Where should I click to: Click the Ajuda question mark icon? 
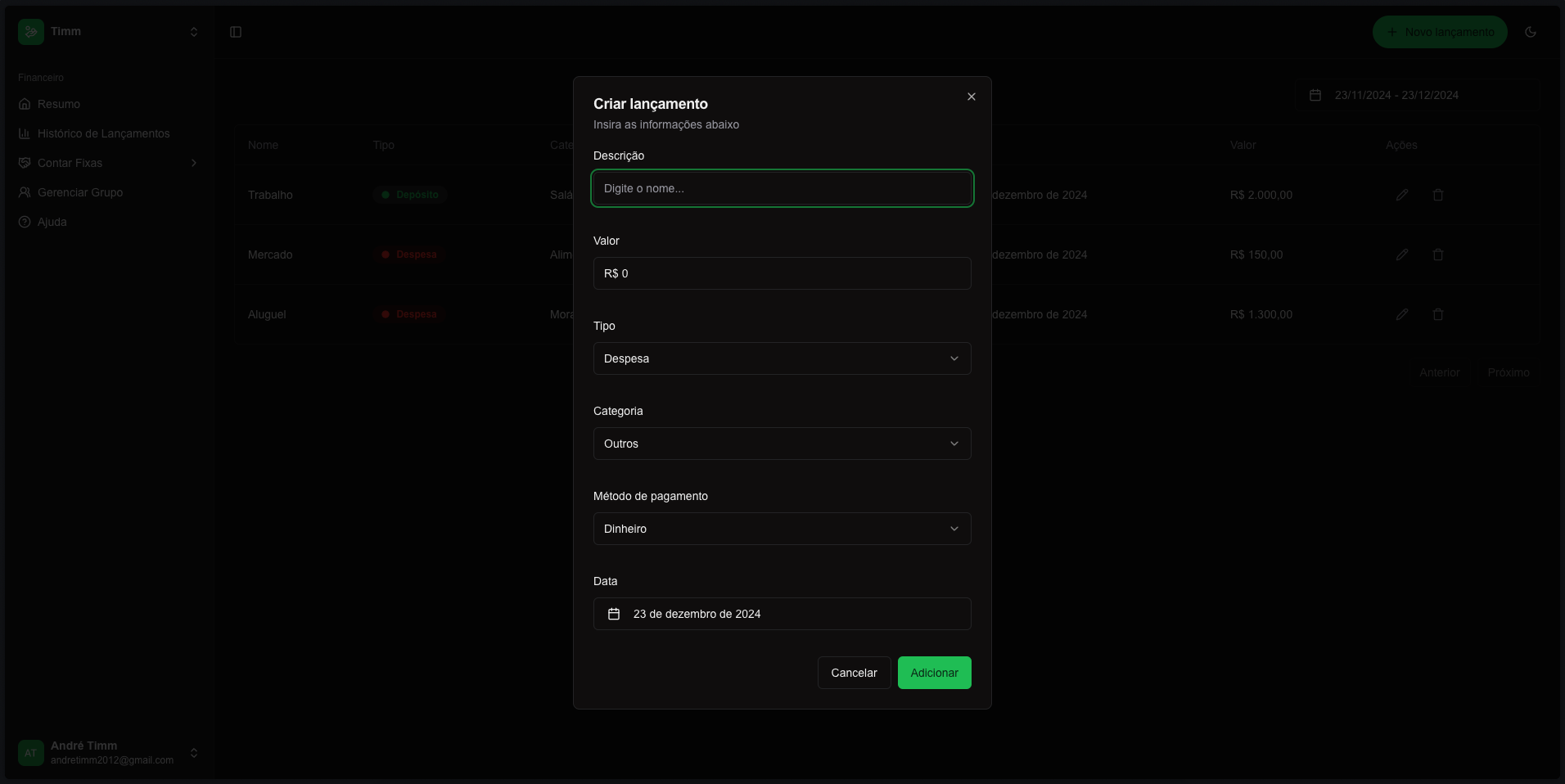[x=25, y=222]
